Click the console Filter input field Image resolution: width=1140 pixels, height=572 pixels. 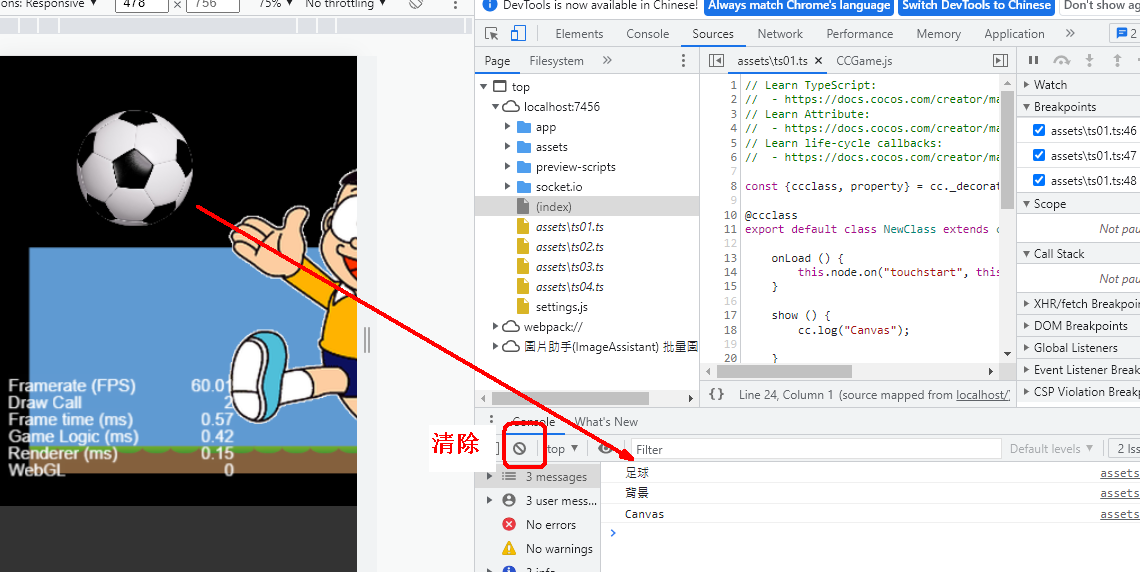pos(816,449)
